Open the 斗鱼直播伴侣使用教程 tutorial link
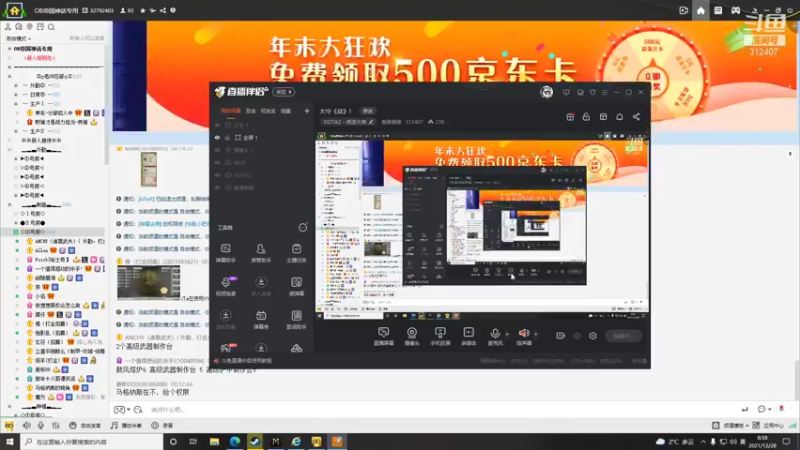This screenshot has height=450, width=800. click(x=246, y=361)
